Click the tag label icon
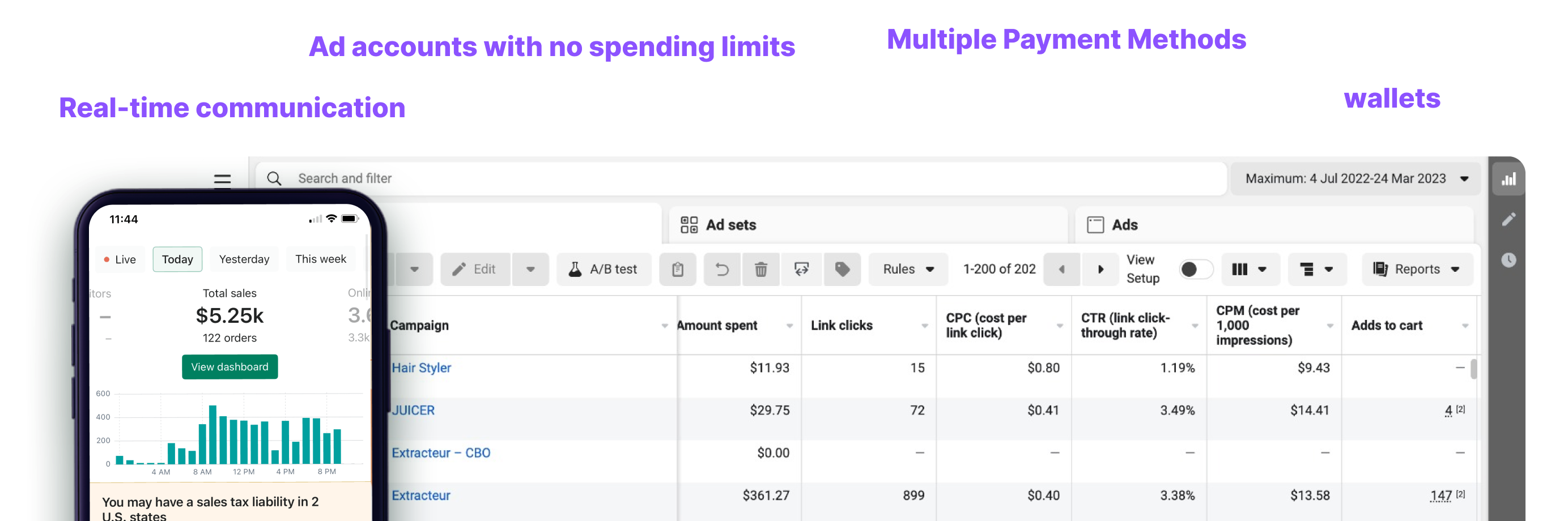1568x521 pixels. 842,269
